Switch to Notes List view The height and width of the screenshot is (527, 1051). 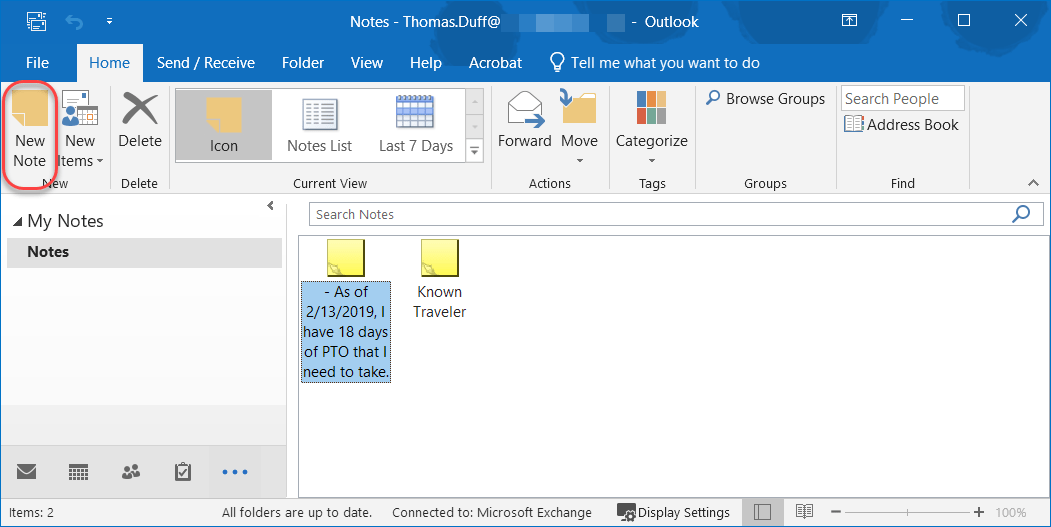click(x=320, y=125)
